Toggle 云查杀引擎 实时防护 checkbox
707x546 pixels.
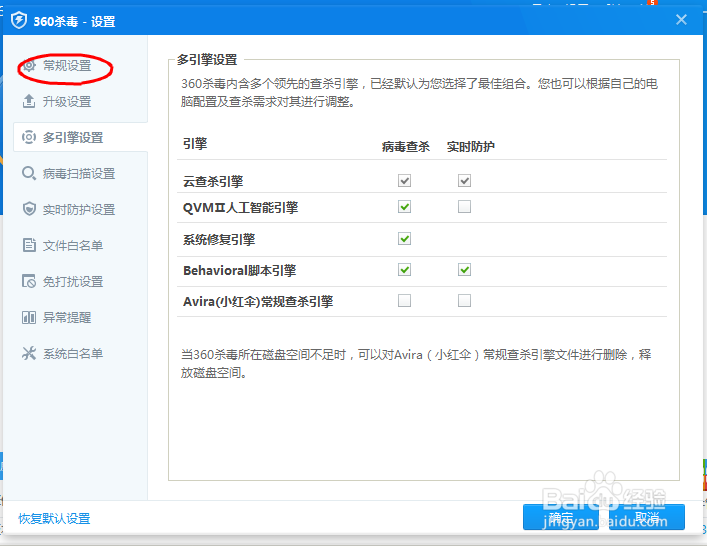tap(464, 181)
